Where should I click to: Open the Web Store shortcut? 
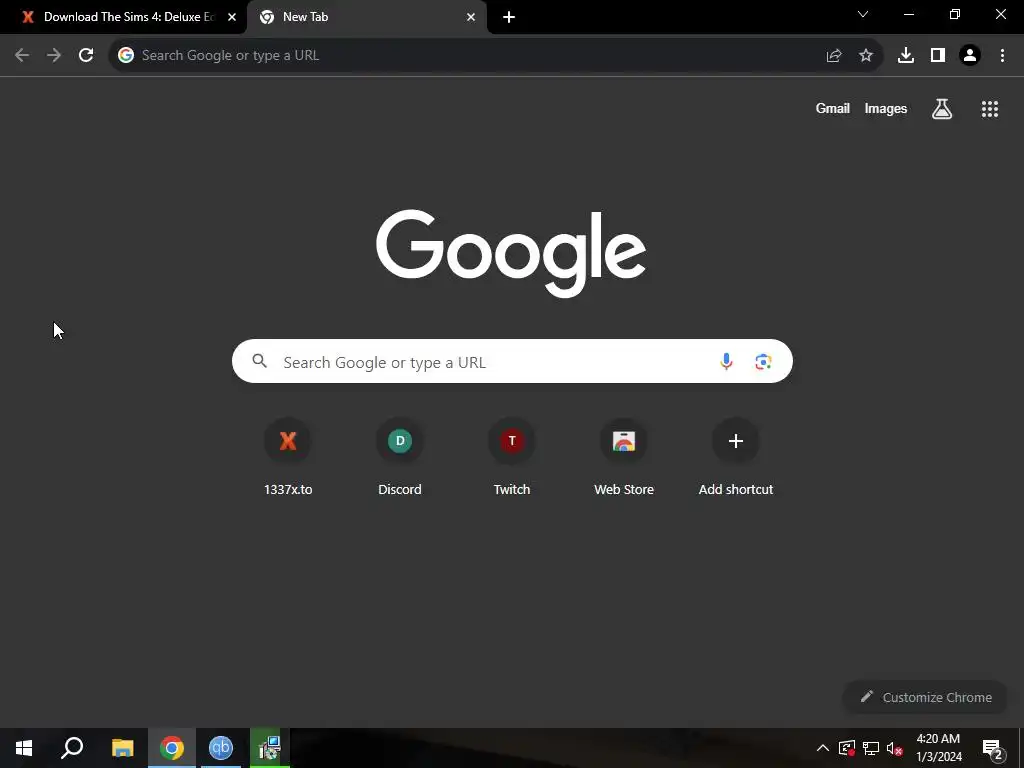point(624,456)
